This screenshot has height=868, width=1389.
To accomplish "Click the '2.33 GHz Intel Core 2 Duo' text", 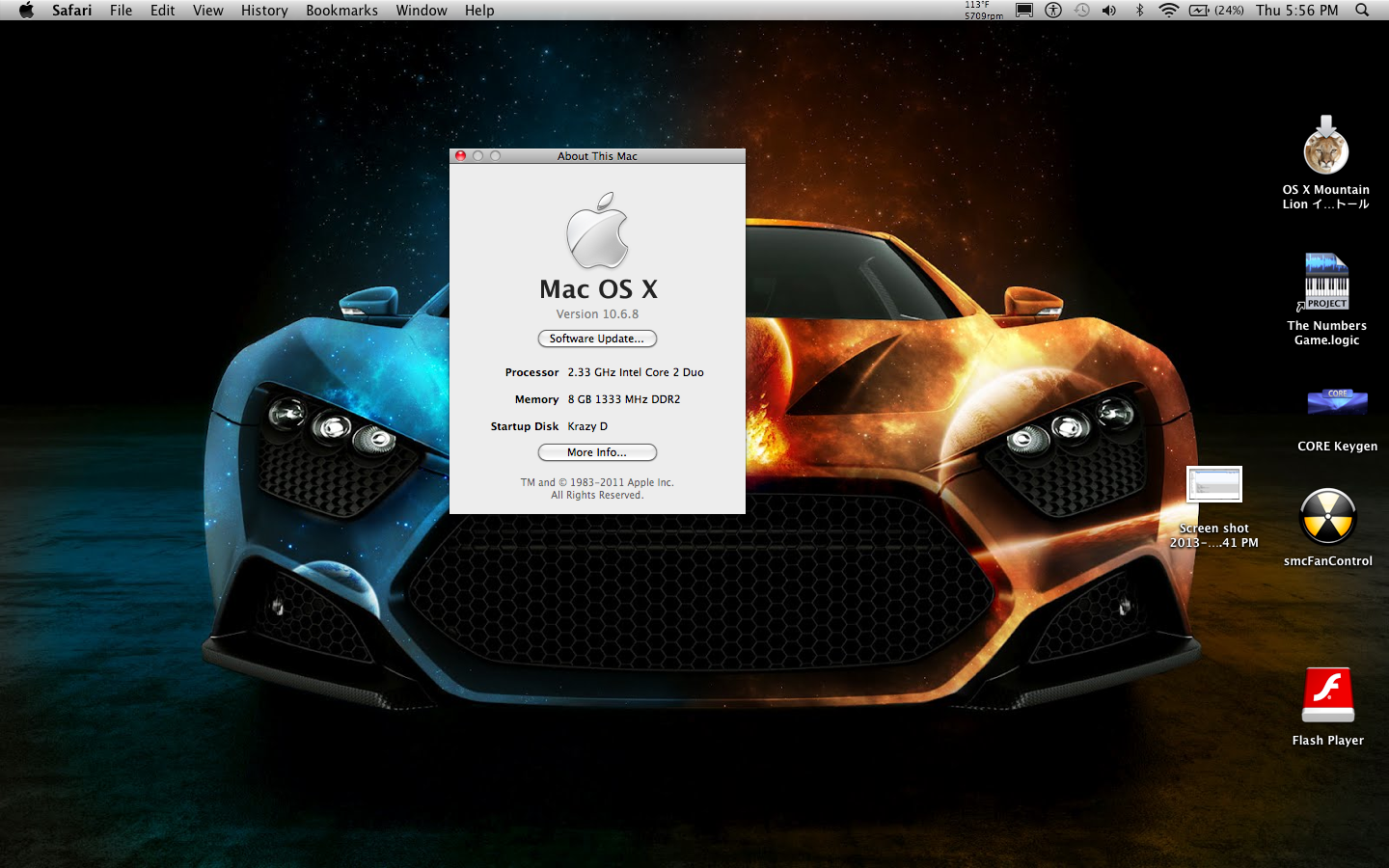I will 636,372.
